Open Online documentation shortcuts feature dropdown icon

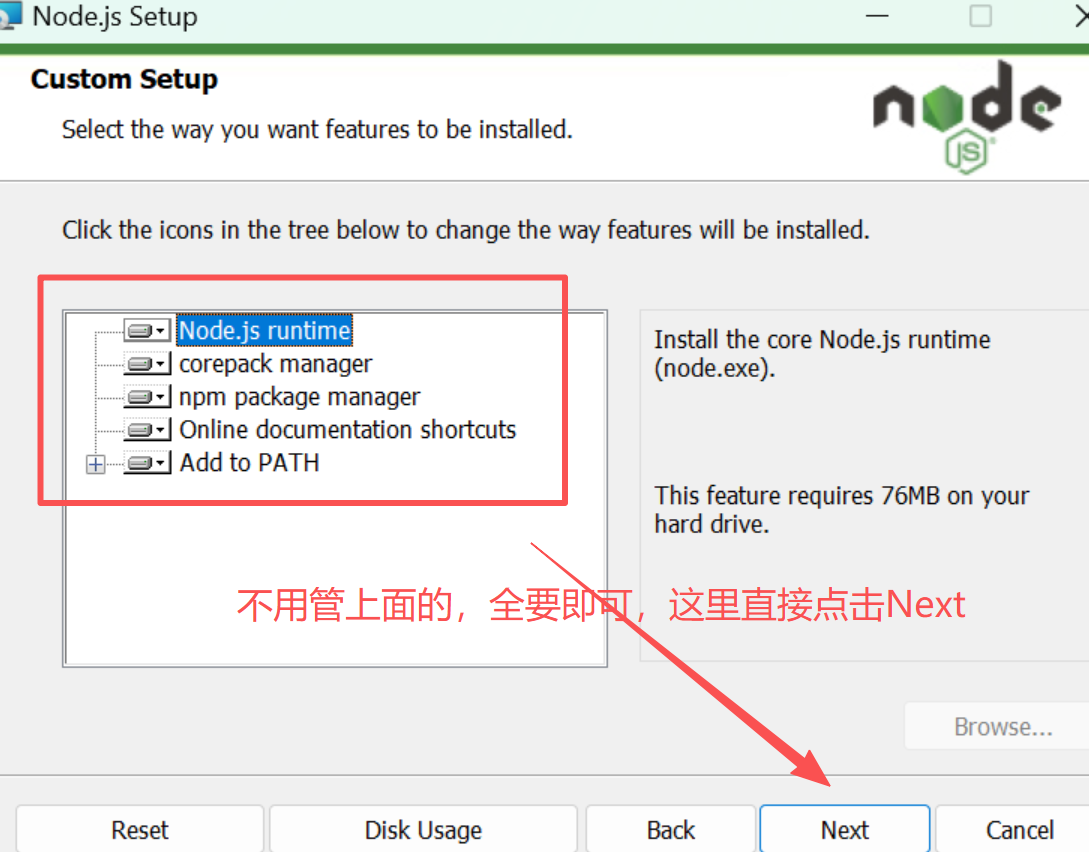point(147,430)
